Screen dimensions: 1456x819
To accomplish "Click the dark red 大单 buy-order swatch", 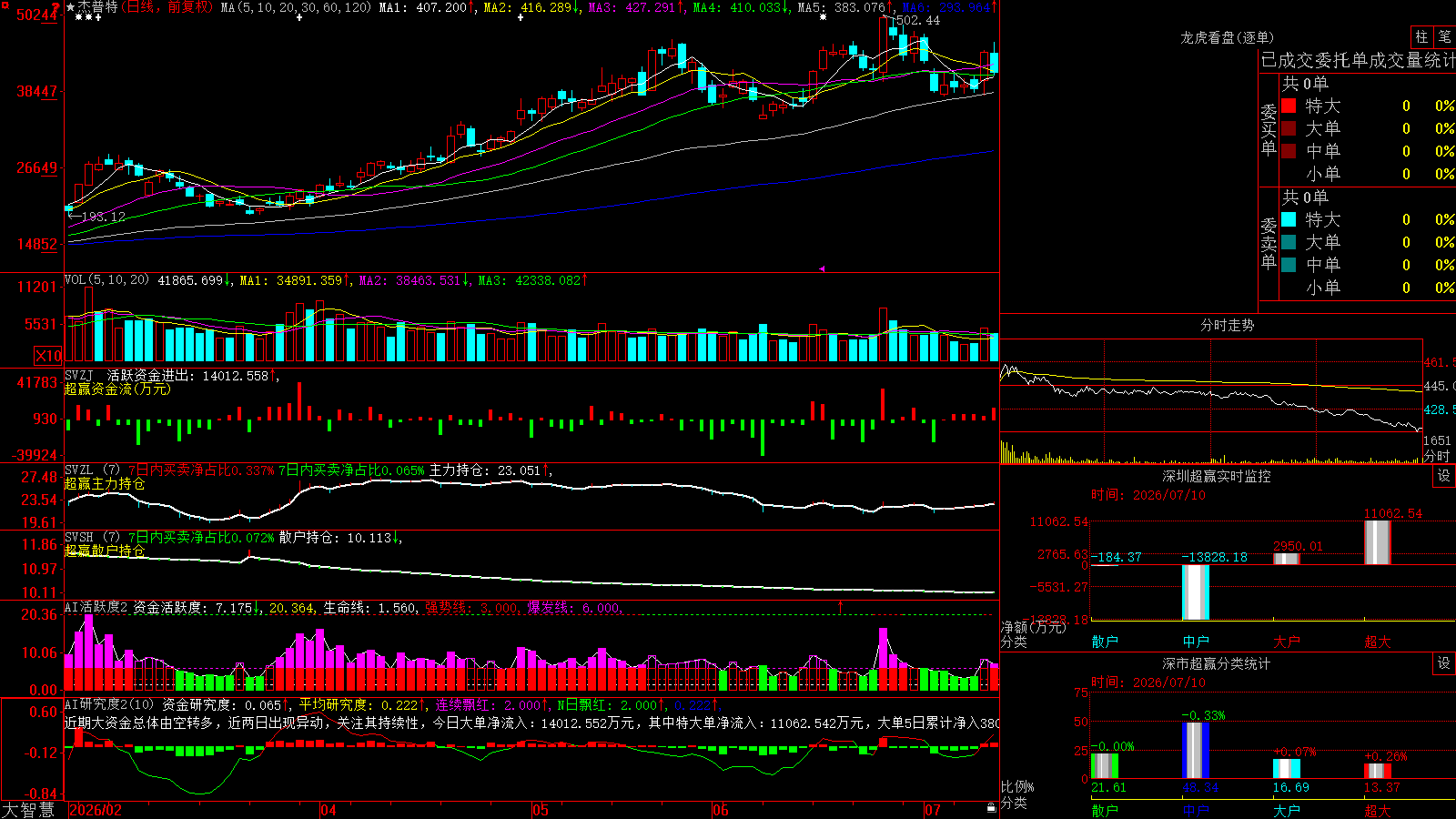I will tap(1289, 128).
